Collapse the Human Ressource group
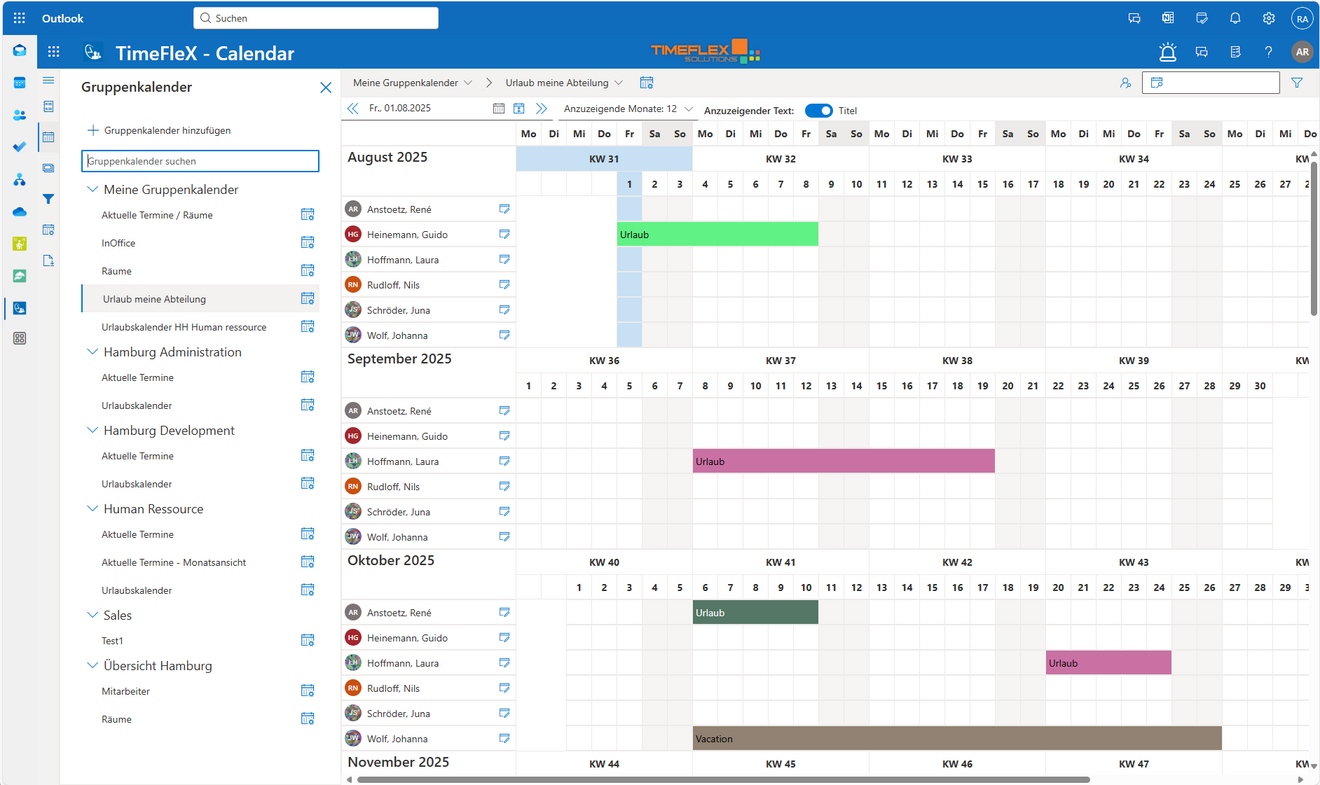This screenshot has width=1320, height=785. click(92, 509)
